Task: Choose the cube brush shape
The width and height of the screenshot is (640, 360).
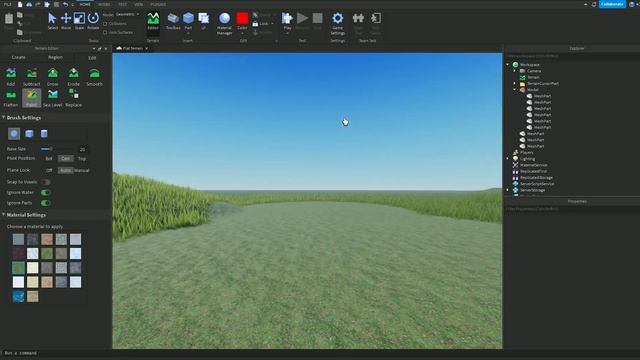Action: (x=29, y=133)
